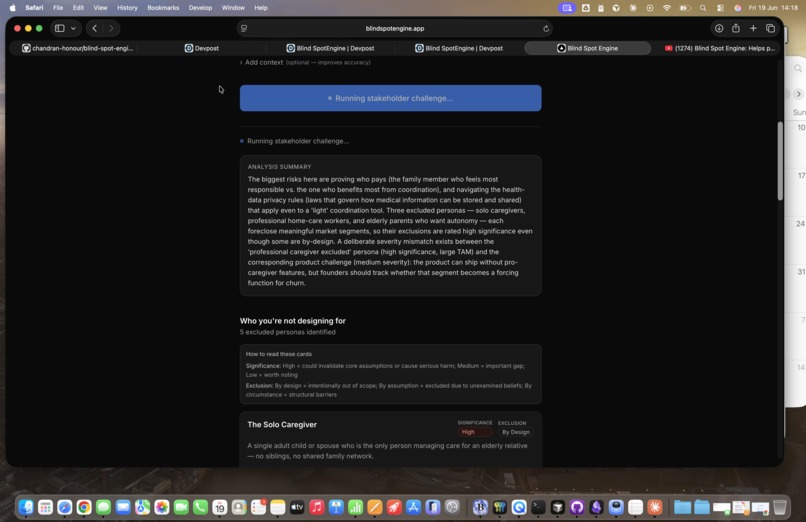Click the date and time Fri 19 Jun 14:18
Viewport: 806px width, 522px height.
pos(773,8)
